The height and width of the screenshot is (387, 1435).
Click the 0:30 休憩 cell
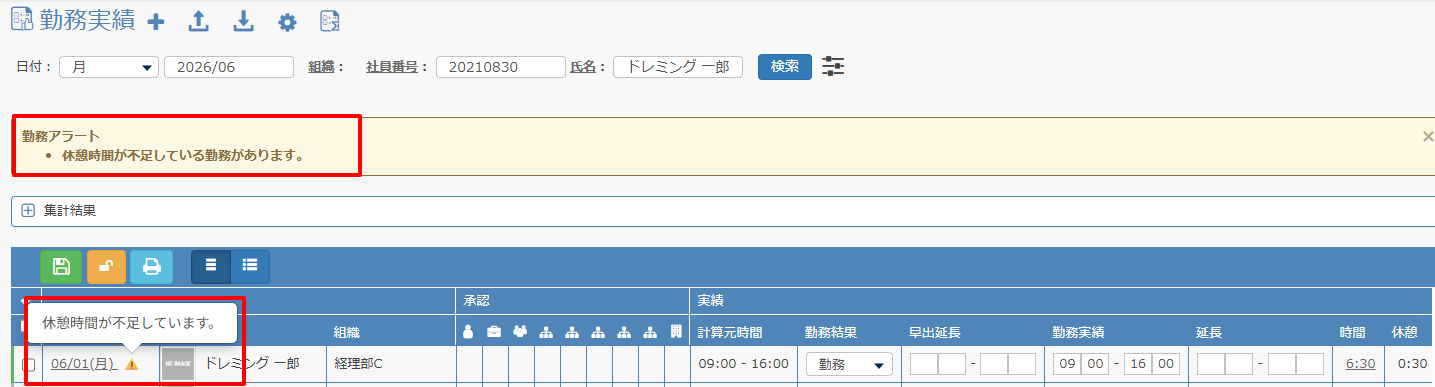tap(1413, 364)
